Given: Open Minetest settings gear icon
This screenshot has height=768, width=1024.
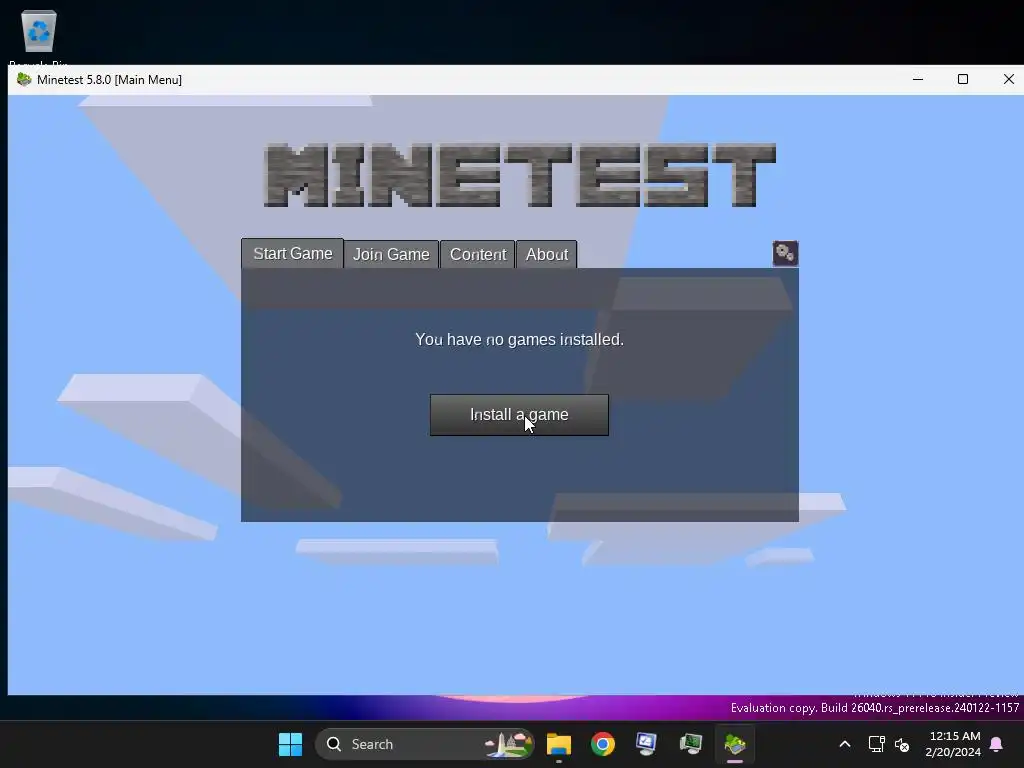Looking at the screenshot, I should click(x=785, y=253).
